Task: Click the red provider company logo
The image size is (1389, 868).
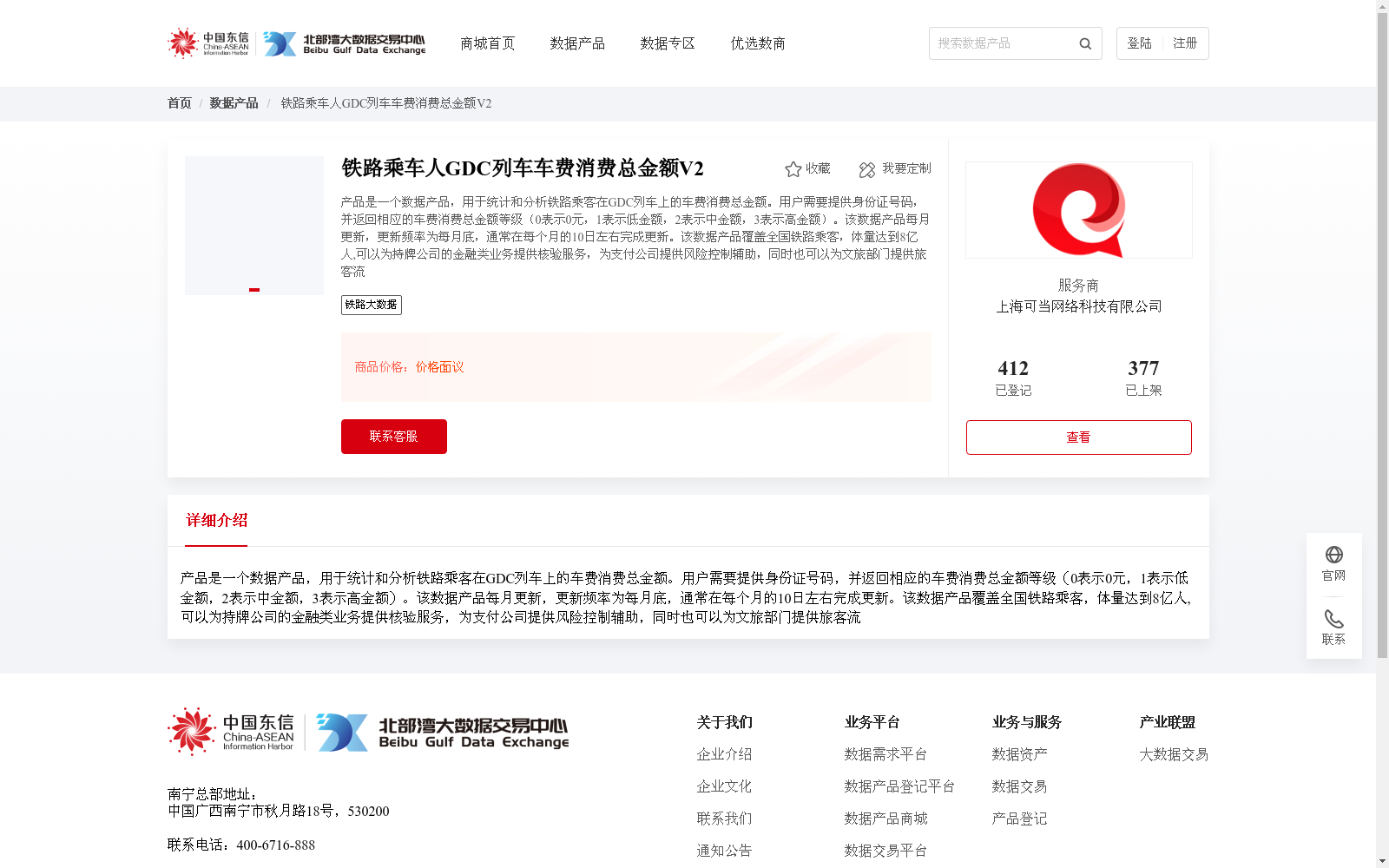Action: (x=1079, y=210)
